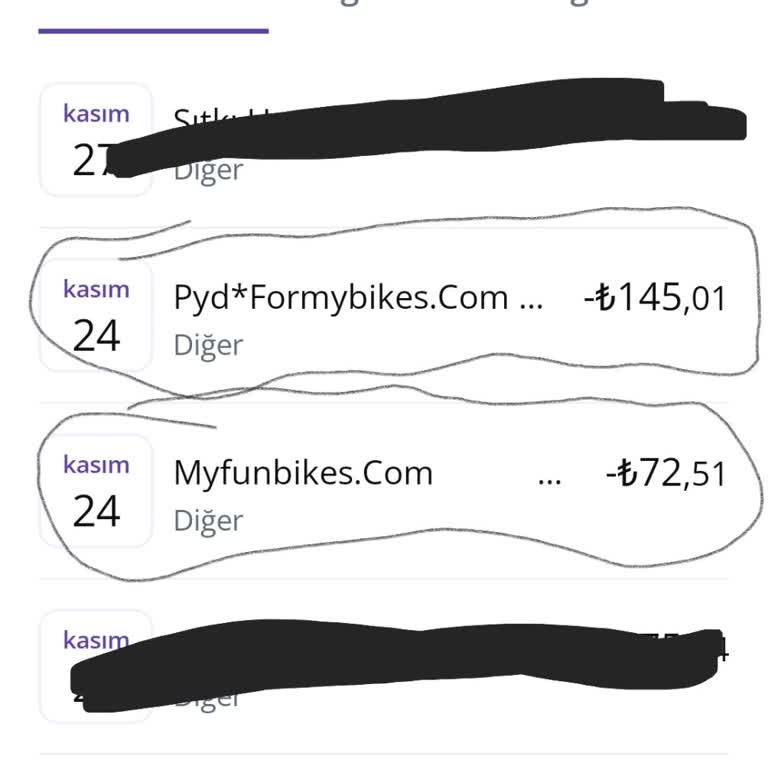
Task: Tap Diğer category under Pyd*Formybikes.Com
Action: [x=208, y=345]
